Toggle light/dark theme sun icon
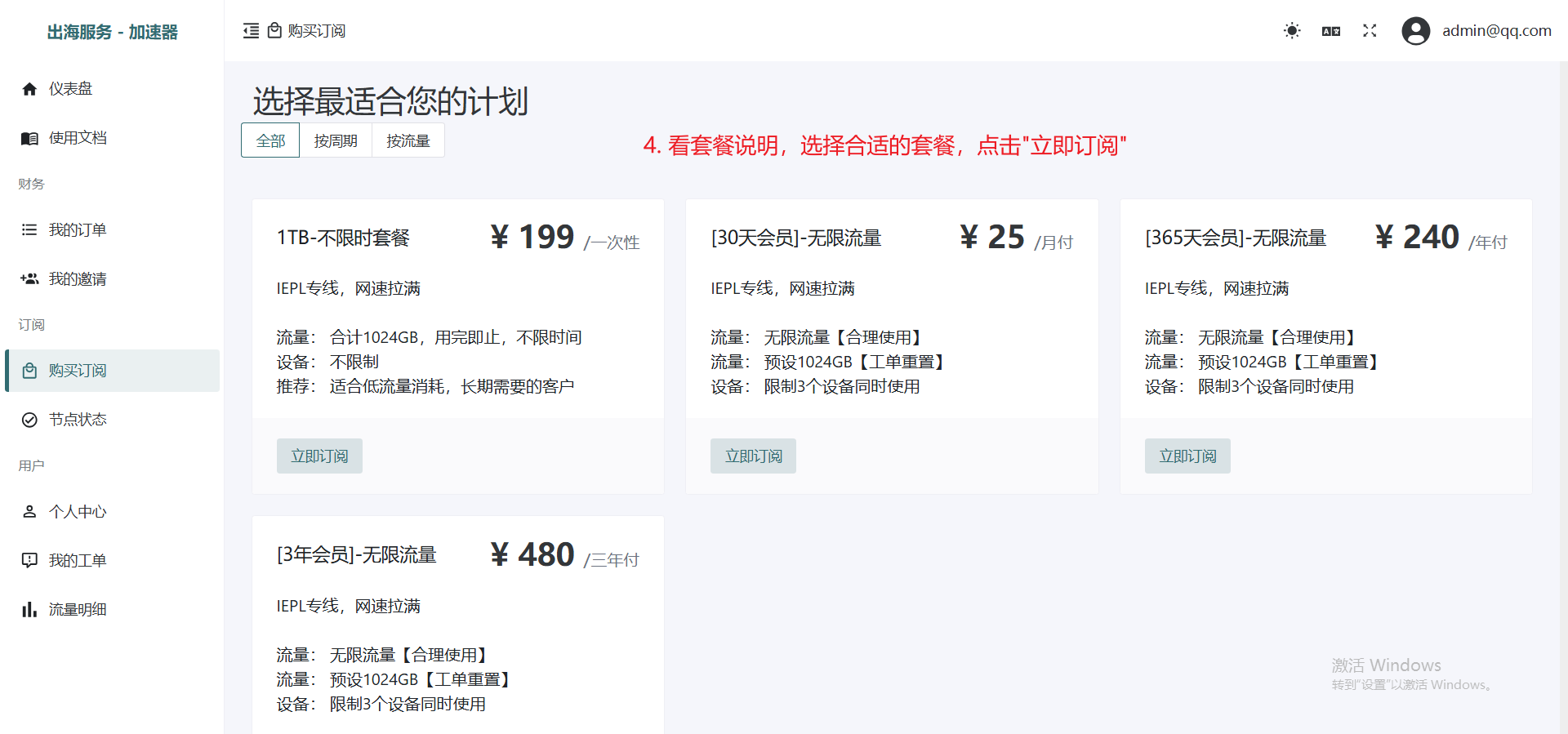The width and height of the screenshot is (1568, 734). (1292, 31)
